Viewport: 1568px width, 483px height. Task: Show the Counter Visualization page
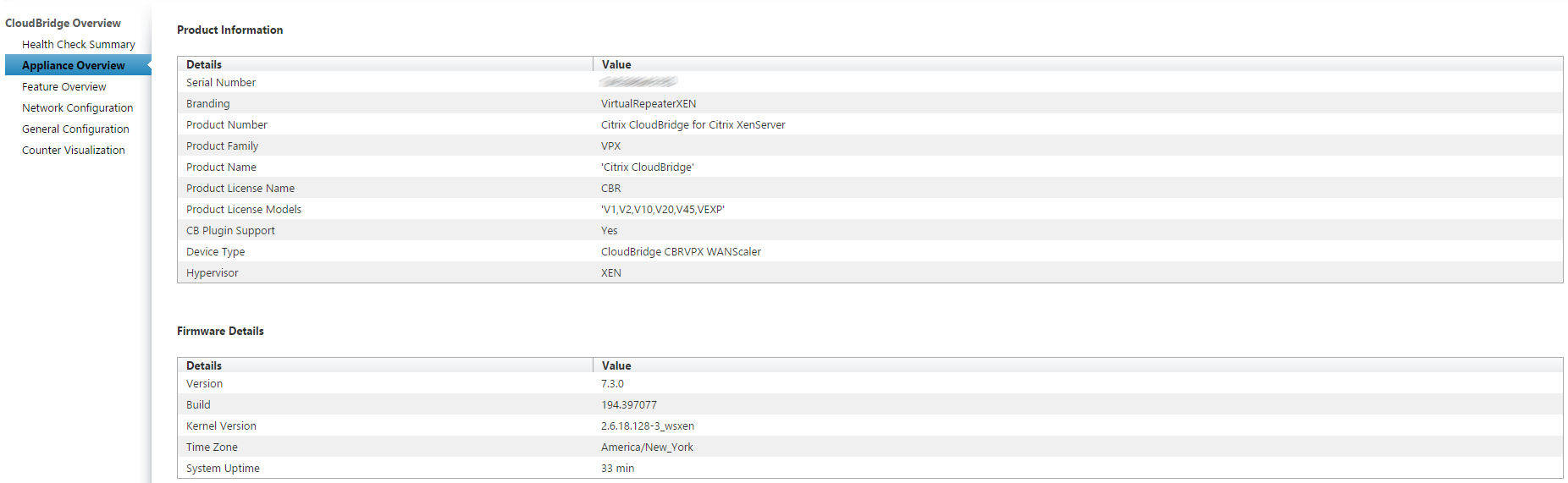click(x=73, y=151)
